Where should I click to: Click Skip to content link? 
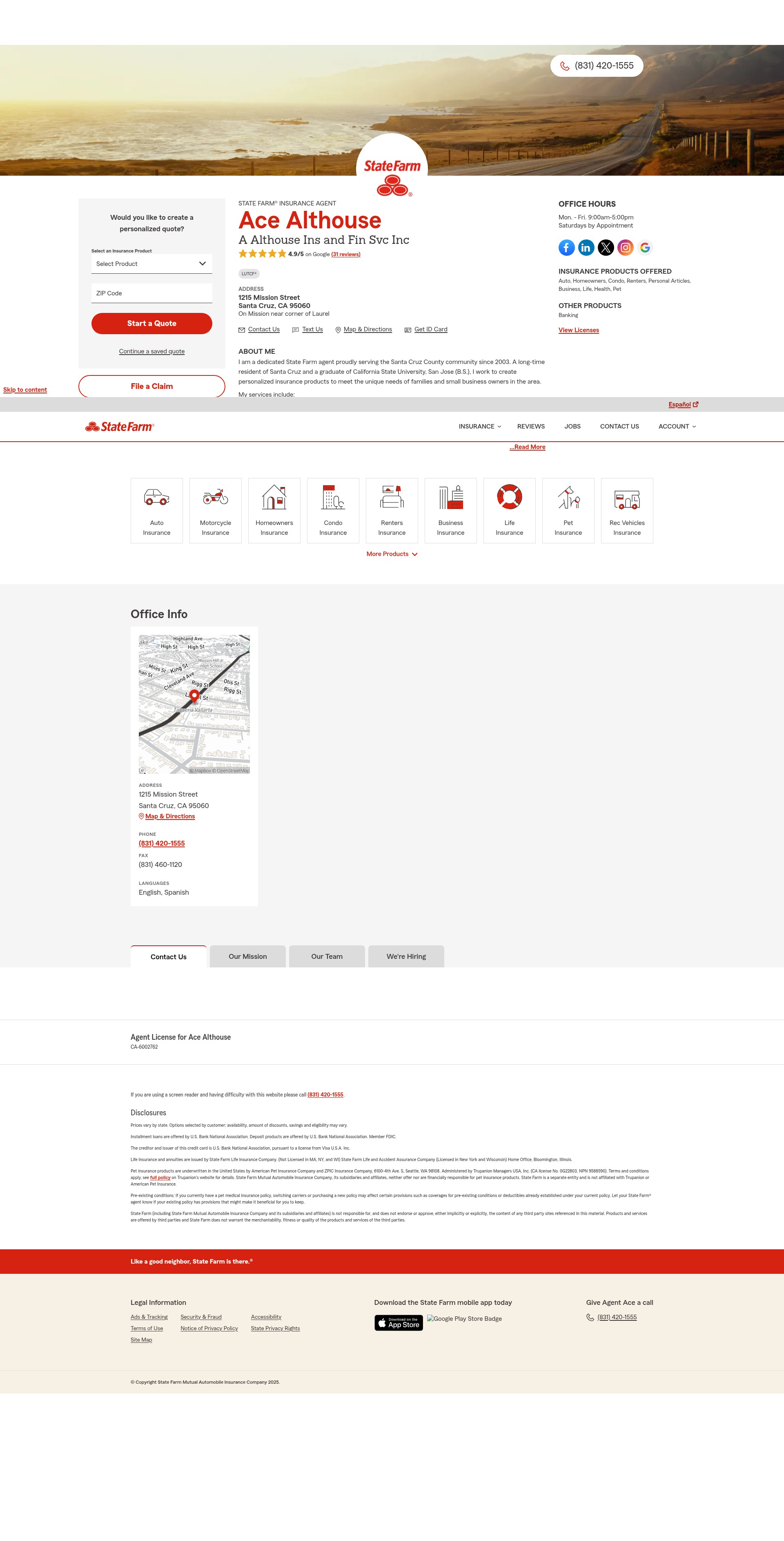[25, 389]
